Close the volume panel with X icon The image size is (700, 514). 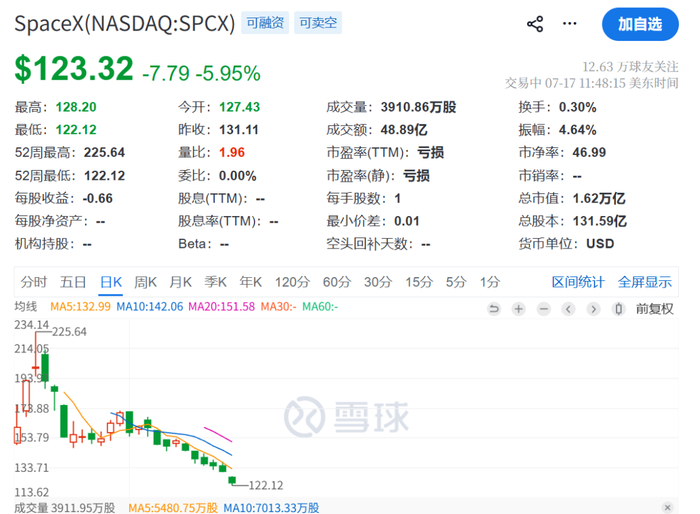click(667, 507)
